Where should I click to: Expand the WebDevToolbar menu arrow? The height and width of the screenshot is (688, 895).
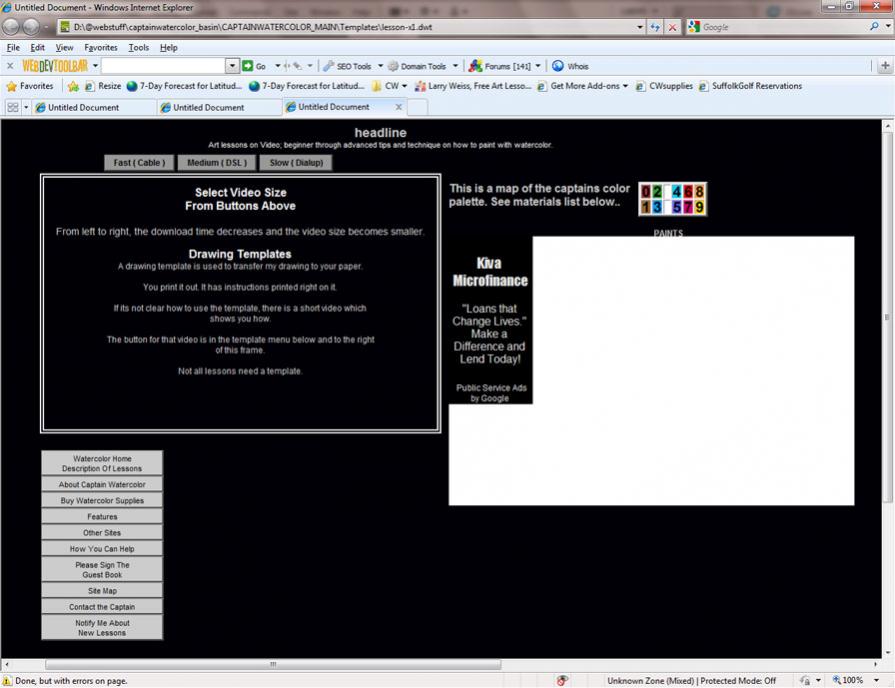(x=95, y=66)
